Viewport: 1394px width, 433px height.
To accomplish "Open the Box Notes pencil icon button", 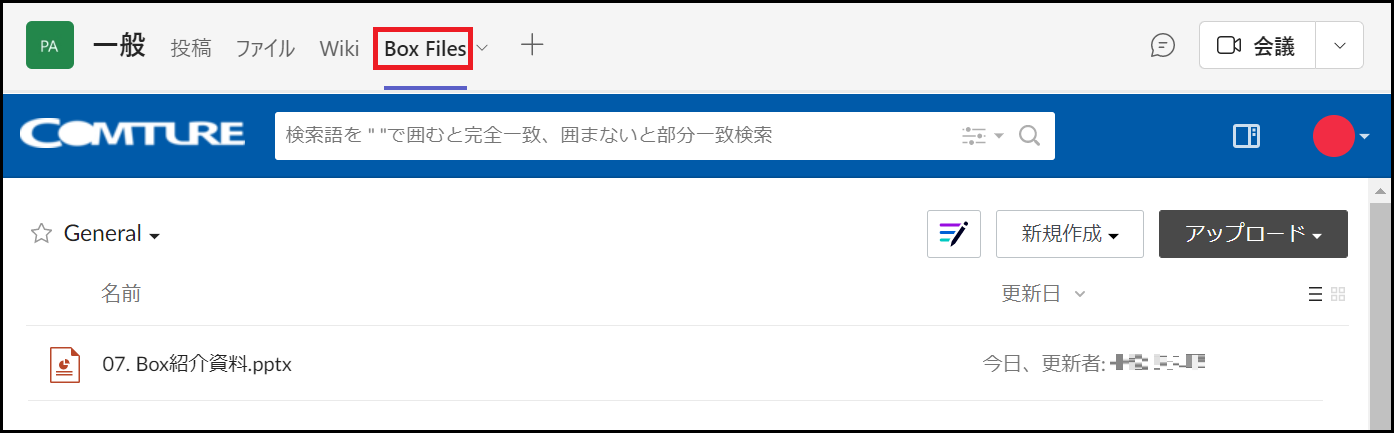I will (954, 234).
